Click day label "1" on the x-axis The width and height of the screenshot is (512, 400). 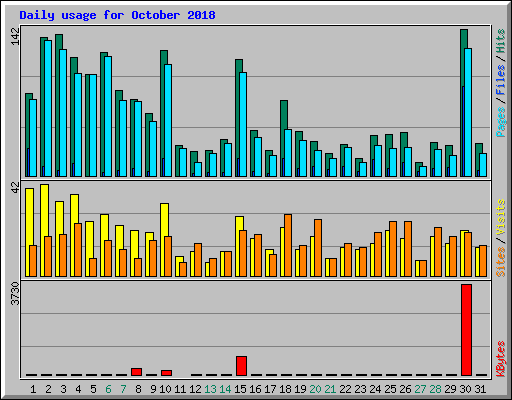tap(33, 389)
